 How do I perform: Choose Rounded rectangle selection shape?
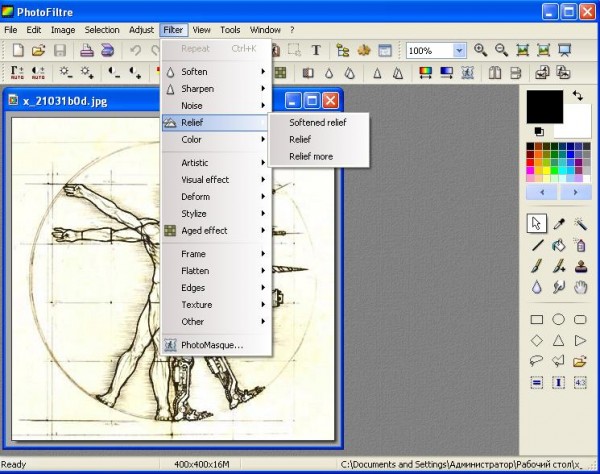click(580, 319)
